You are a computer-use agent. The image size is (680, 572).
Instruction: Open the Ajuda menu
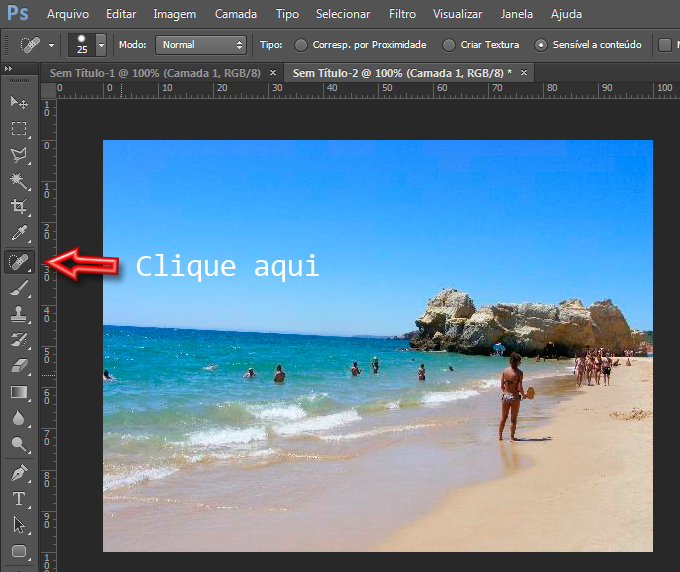click(x=566, y=14)
